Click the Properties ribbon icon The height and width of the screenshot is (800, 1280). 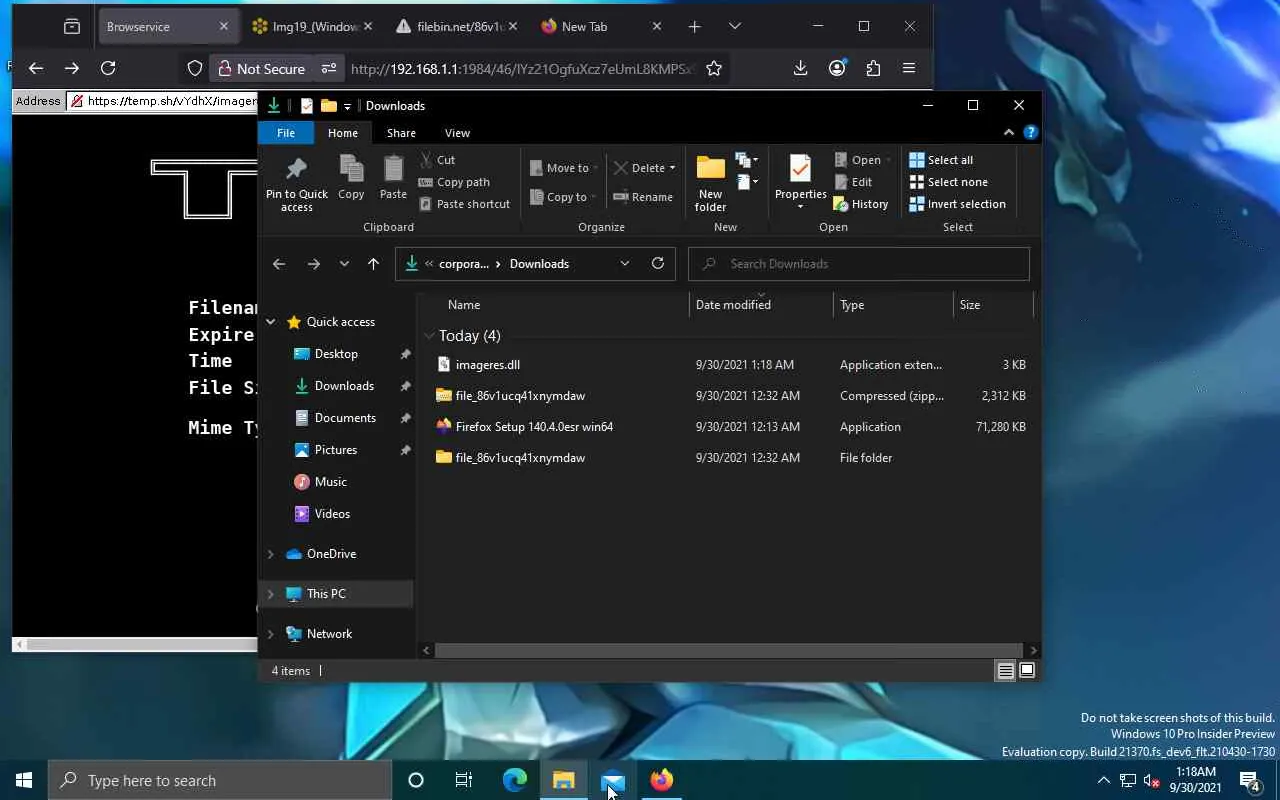800,169
